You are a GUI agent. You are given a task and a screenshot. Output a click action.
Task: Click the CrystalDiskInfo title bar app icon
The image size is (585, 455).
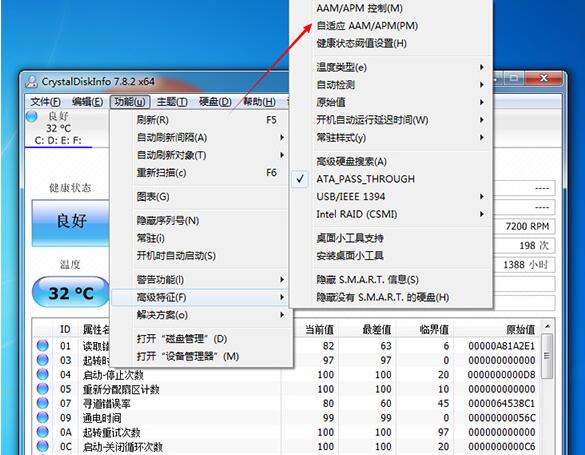tap(31, 81)
